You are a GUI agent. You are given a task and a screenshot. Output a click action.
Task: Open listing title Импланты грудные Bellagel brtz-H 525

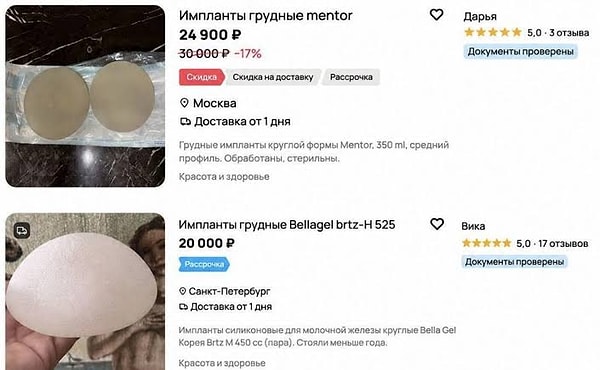click(x=287, y=225)
